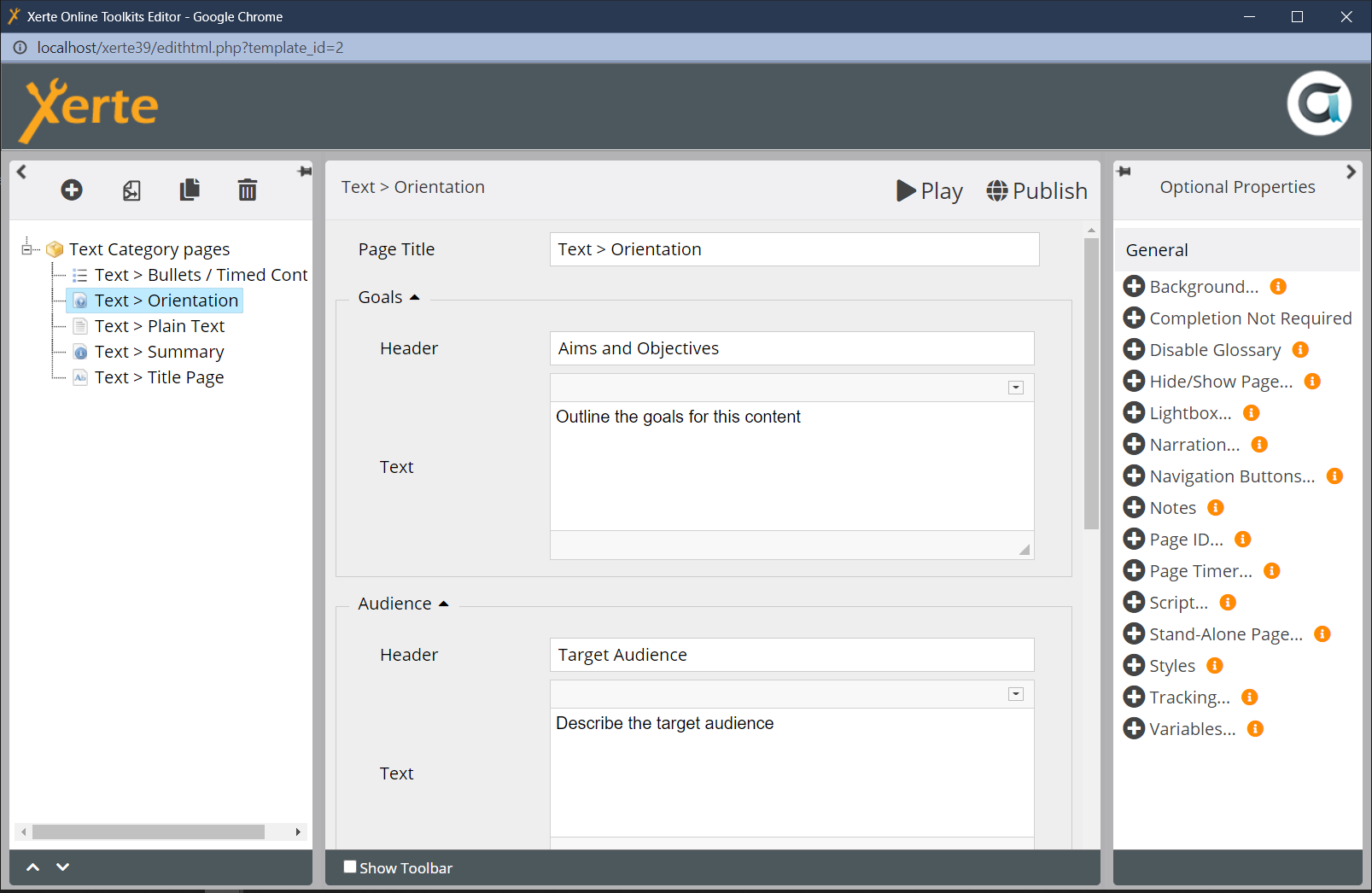The width and height of the screenshot is (1372, 893).
Task: Expand the Goals text editor toolbar dropdown
Action: tap(1015, 388)
